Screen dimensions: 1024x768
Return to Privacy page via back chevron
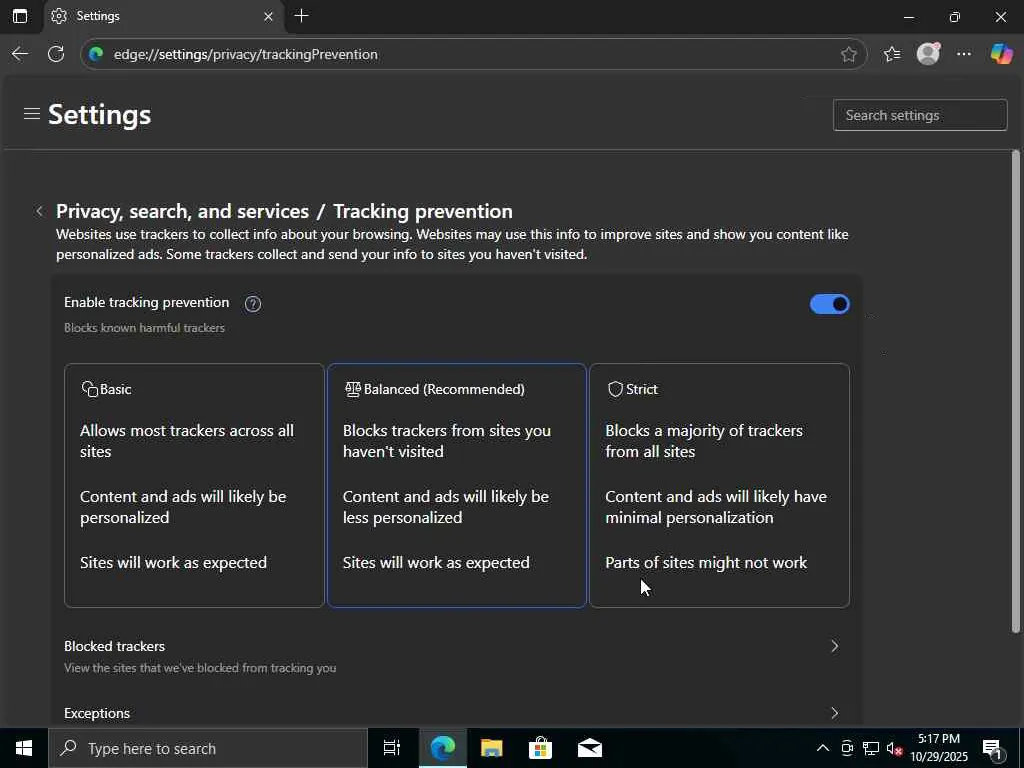pyautogui.click(x=39, y=211)
